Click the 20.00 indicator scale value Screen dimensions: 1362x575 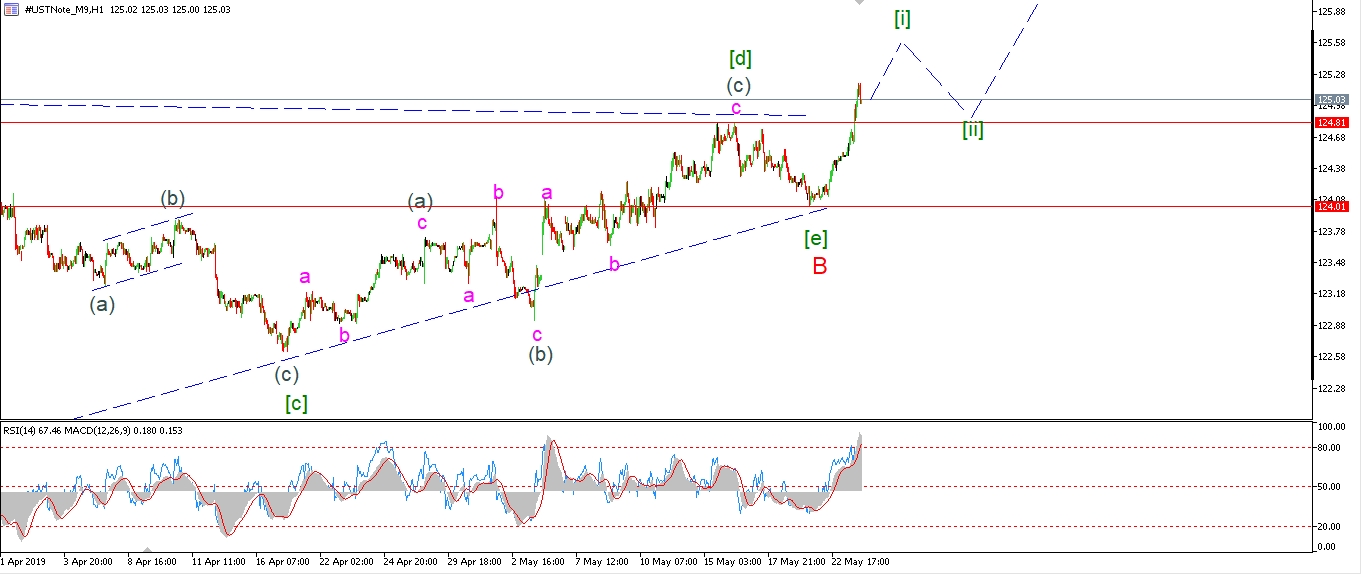(x=1331, y=527)
